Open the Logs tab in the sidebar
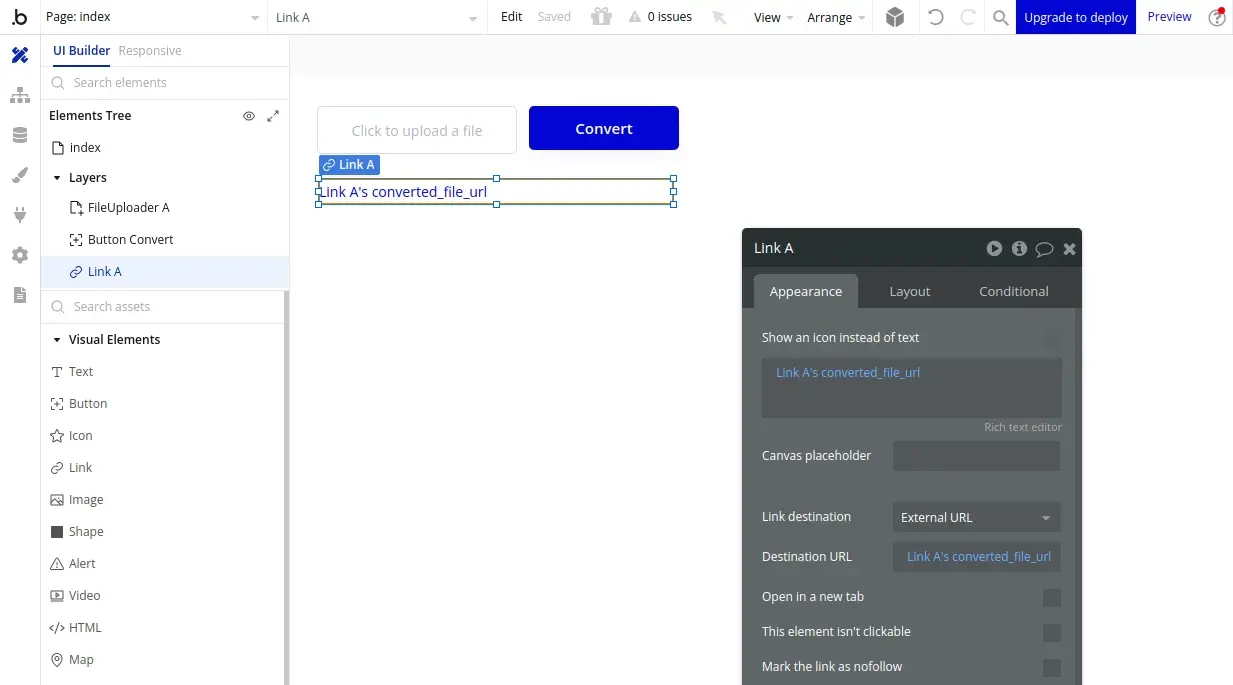The width and height of the screenshot is (1233, 685). [19, 295]
